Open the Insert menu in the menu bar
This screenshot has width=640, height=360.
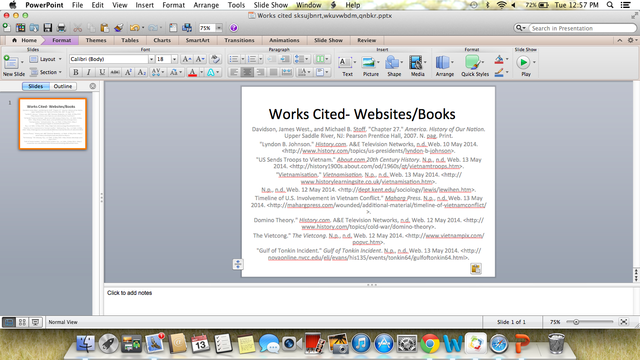[x=144, y=5]
